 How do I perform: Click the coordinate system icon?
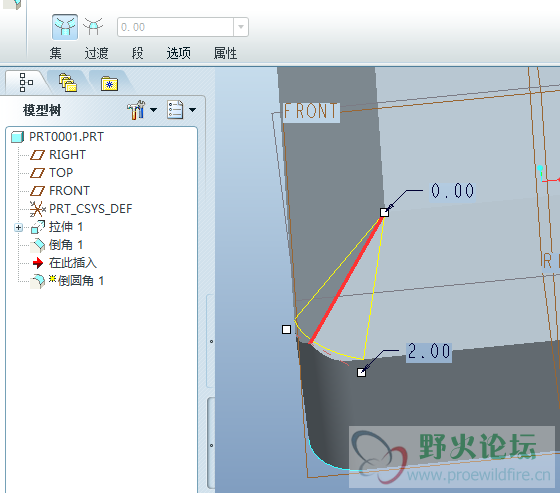(x=38, y=209)
